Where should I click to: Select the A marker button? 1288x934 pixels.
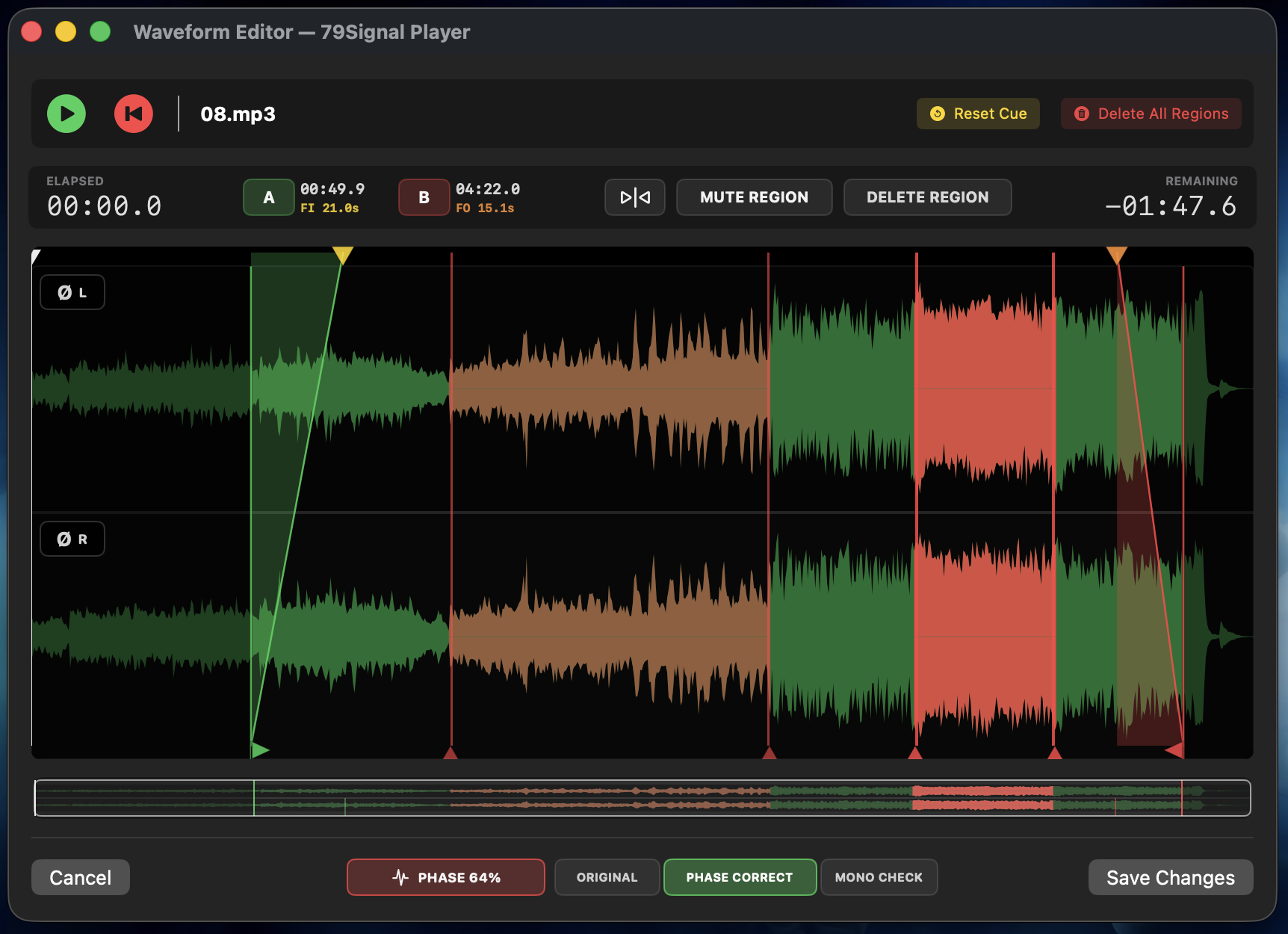coord(269,197)
